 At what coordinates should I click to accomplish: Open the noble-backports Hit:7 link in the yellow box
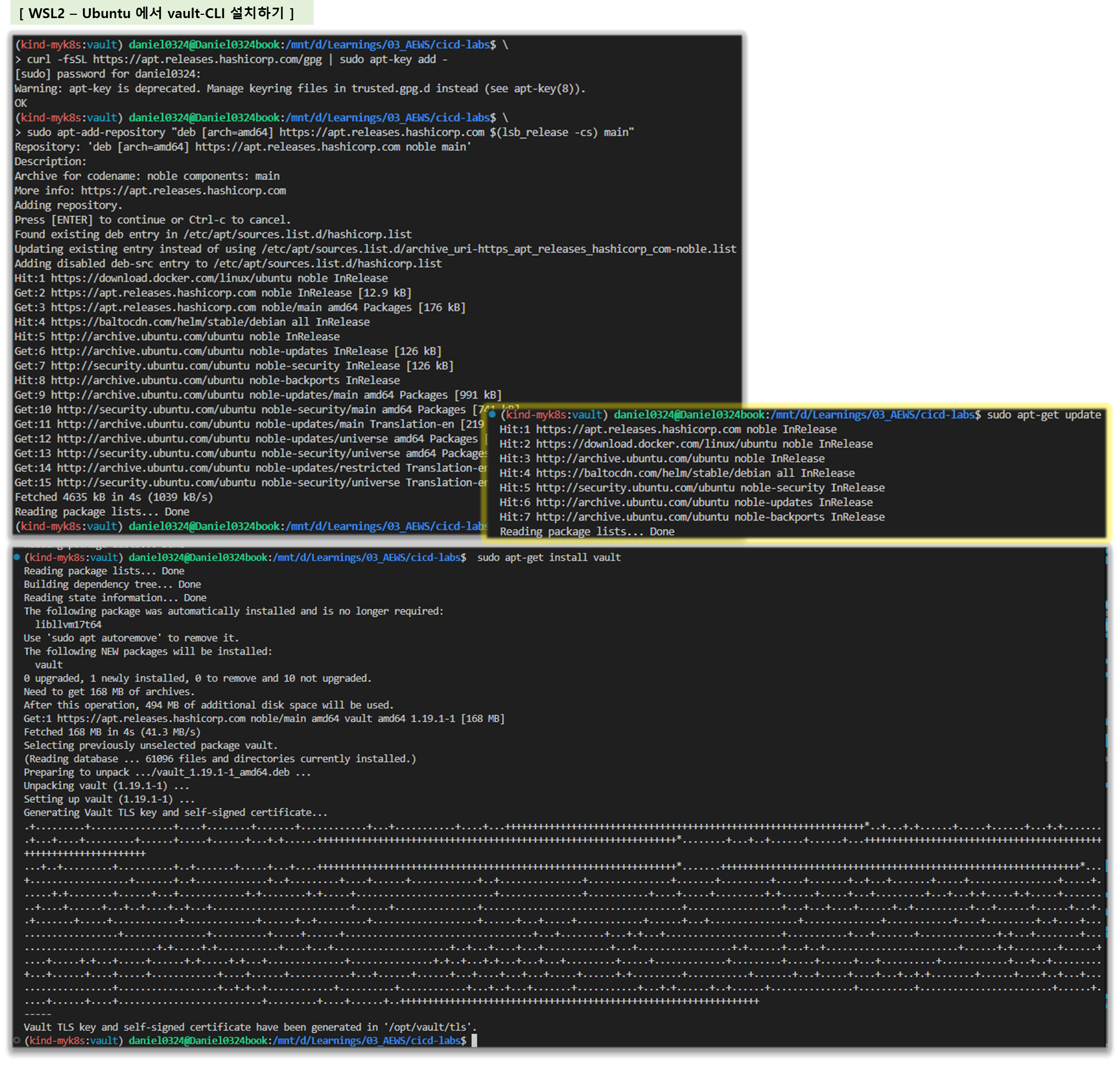(x=632, y=517)
